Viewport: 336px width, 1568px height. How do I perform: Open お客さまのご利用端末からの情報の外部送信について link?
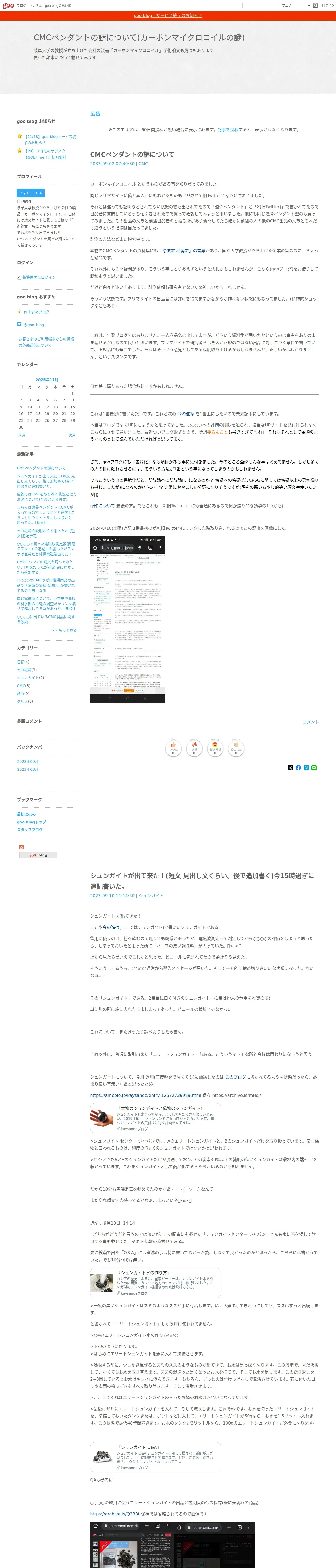click(x=46, y=342)
